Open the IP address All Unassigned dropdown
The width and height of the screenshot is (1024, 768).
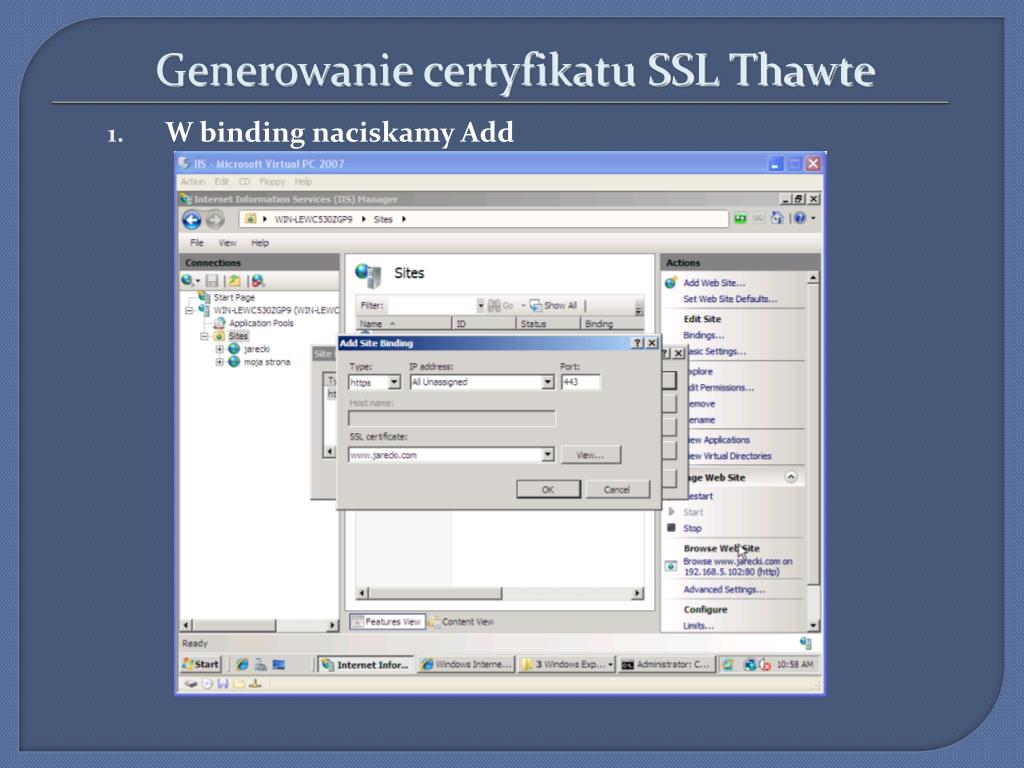pos(548,382)
